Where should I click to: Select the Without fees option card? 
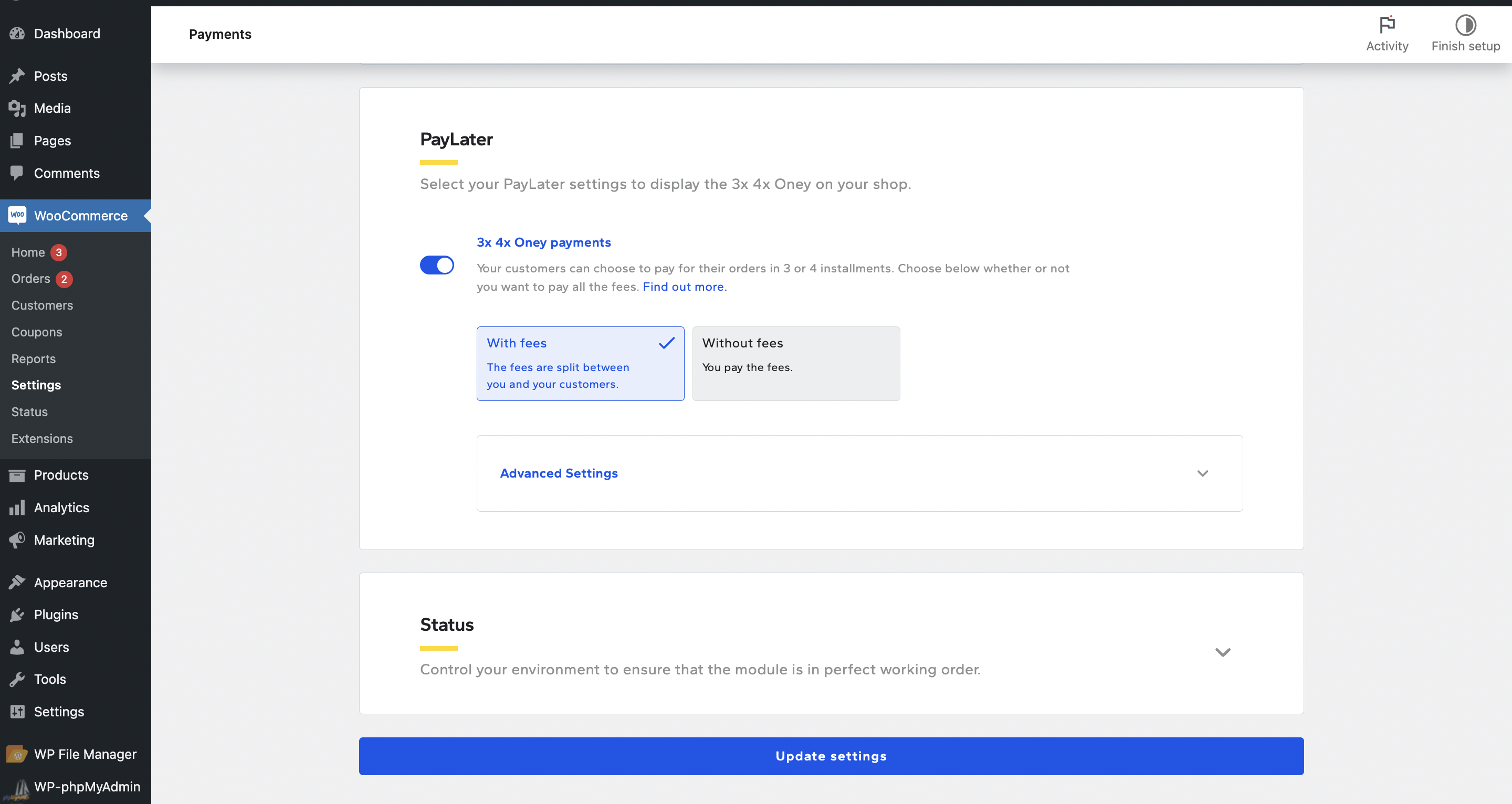tap(796, 363)
